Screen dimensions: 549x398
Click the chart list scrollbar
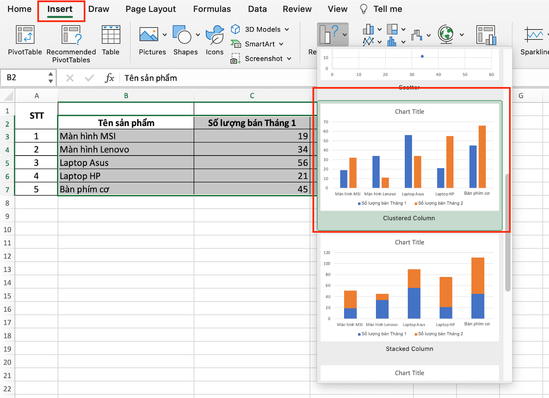(507, 232)
